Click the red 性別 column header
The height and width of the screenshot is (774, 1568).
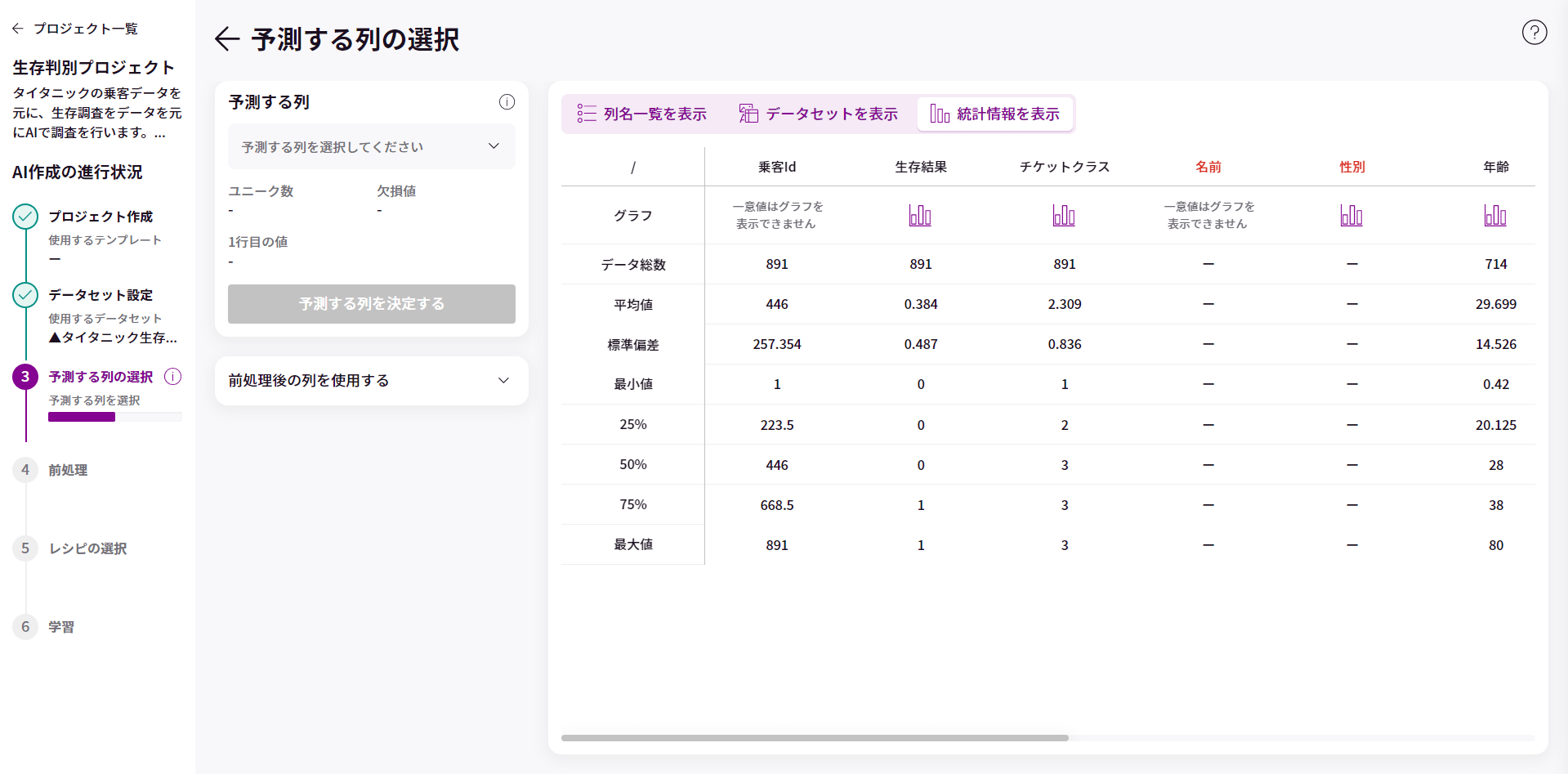click(x=1352, y=168)
